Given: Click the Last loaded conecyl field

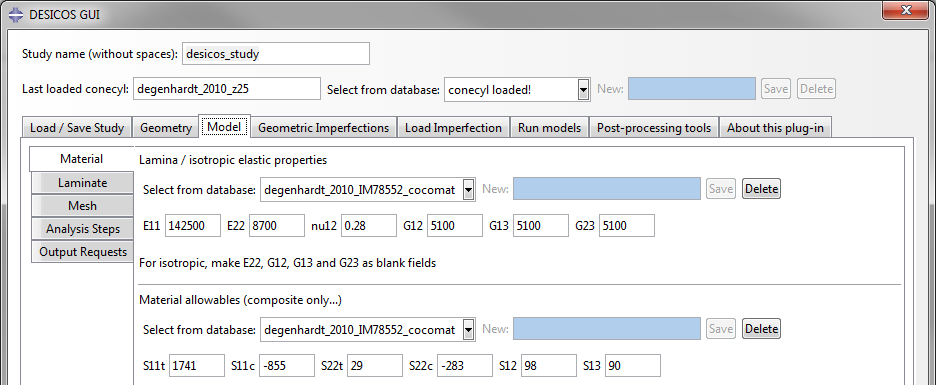Looking at the screenshot, I should tap(227, 89).
